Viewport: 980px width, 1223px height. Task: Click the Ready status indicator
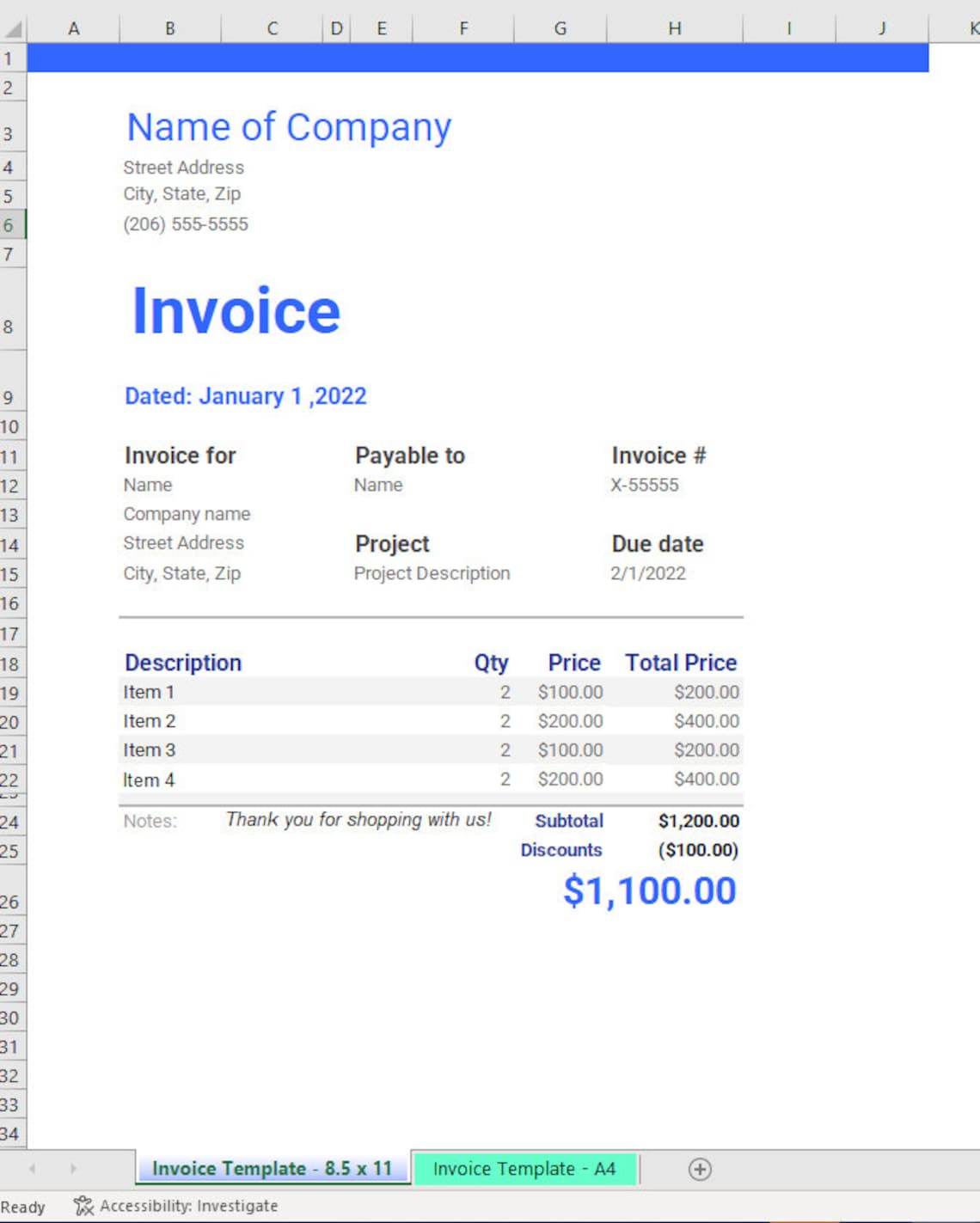[23, 1205]
